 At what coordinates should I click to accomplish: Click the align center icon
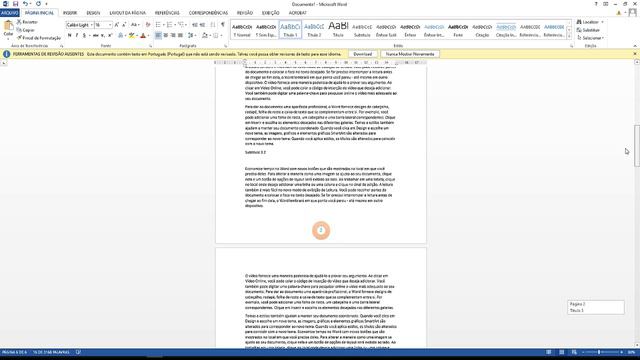166,36
